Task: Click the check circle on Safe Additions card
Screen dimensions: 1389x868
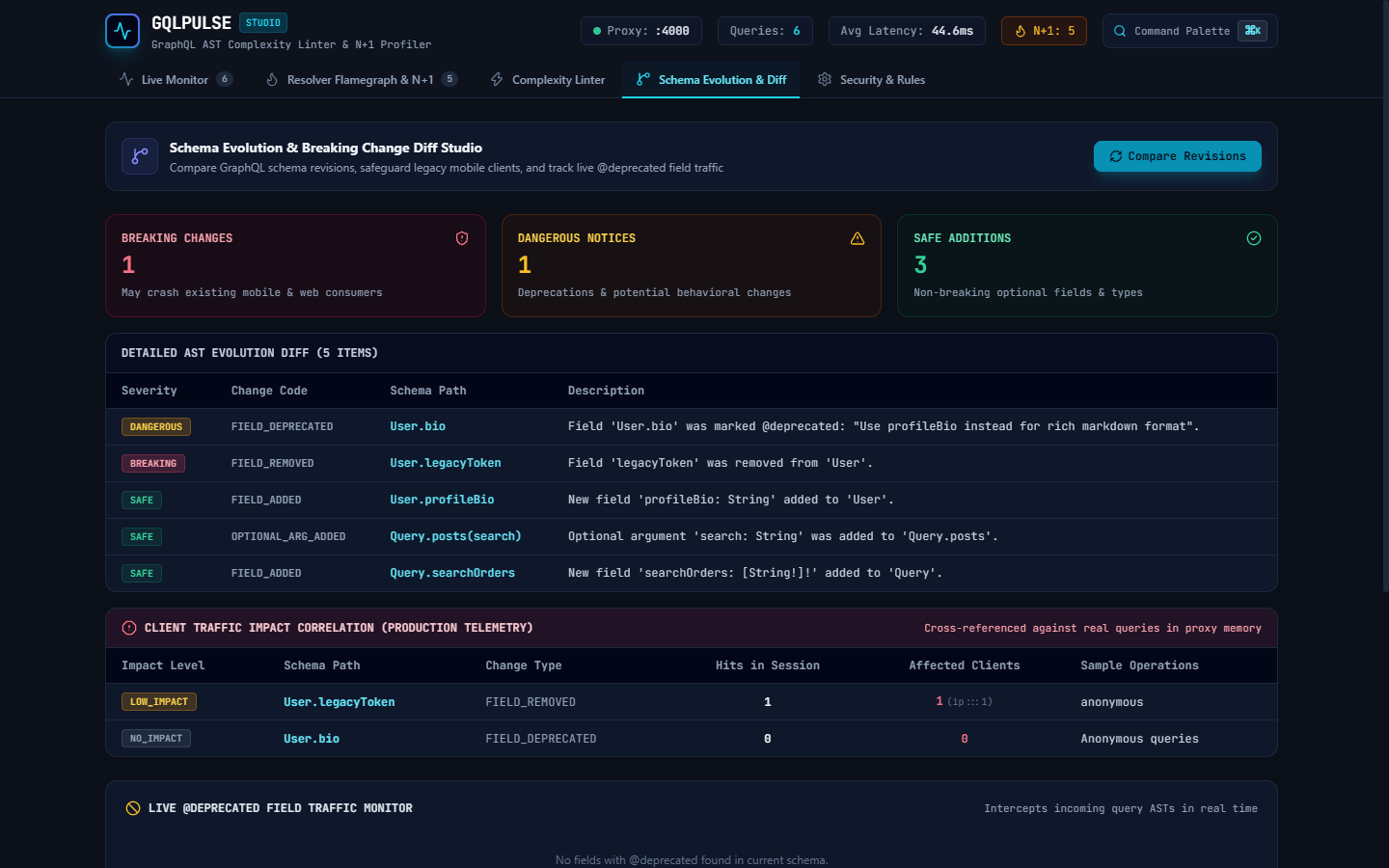Action: pos(1254,238)
